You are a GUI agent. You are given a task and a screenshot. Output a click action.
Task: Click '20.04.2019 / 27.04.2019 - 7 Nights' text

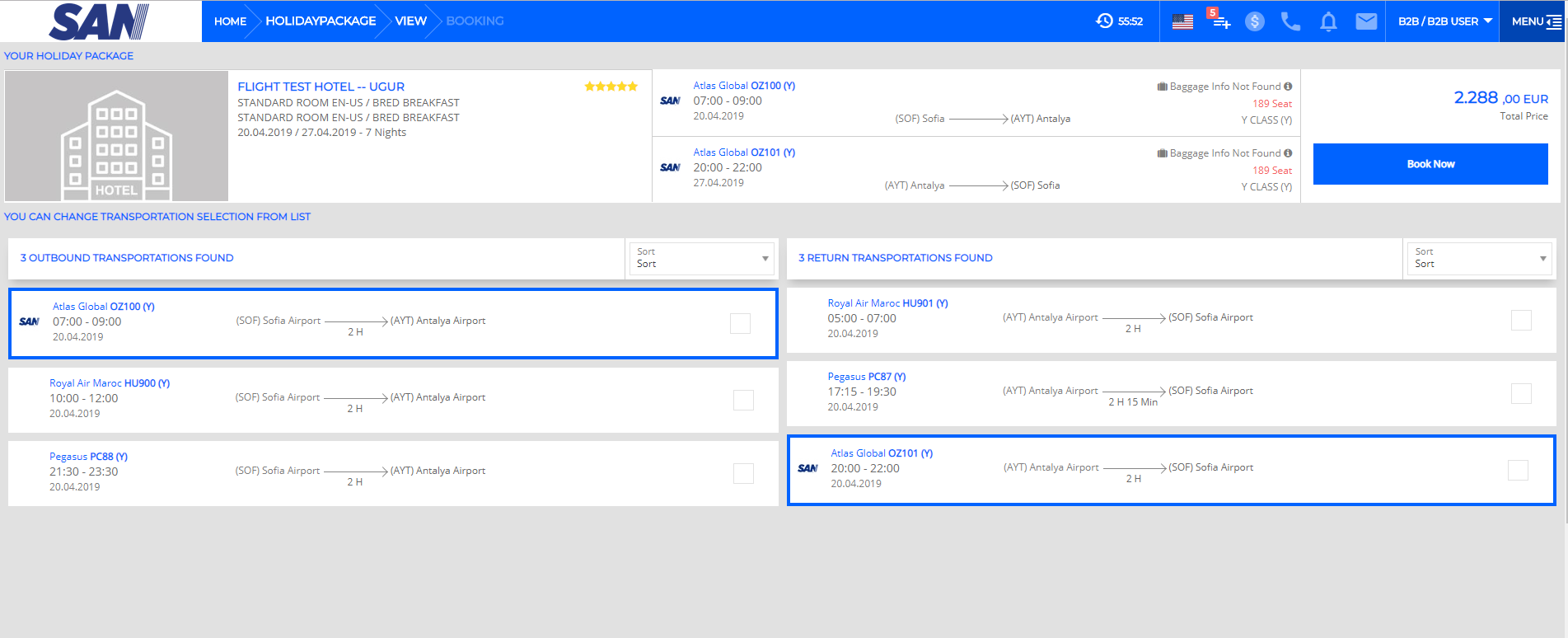321,133
